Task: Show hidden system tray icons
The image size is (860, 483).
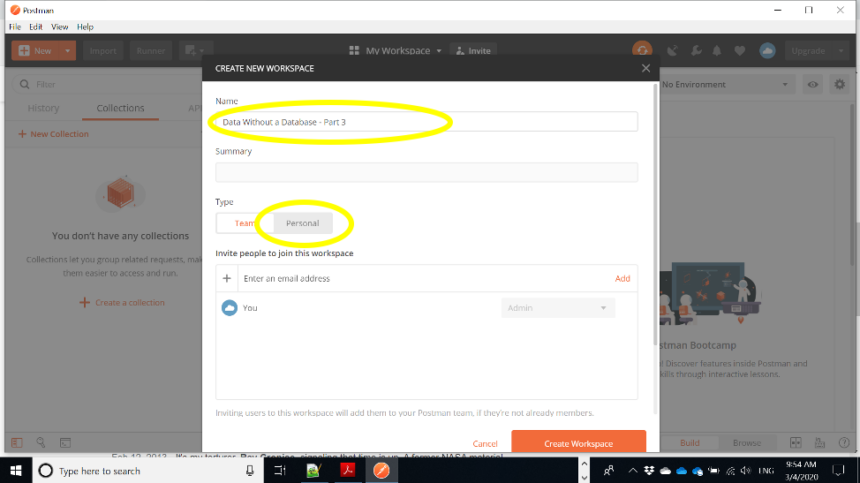Action: pos(632,470)
